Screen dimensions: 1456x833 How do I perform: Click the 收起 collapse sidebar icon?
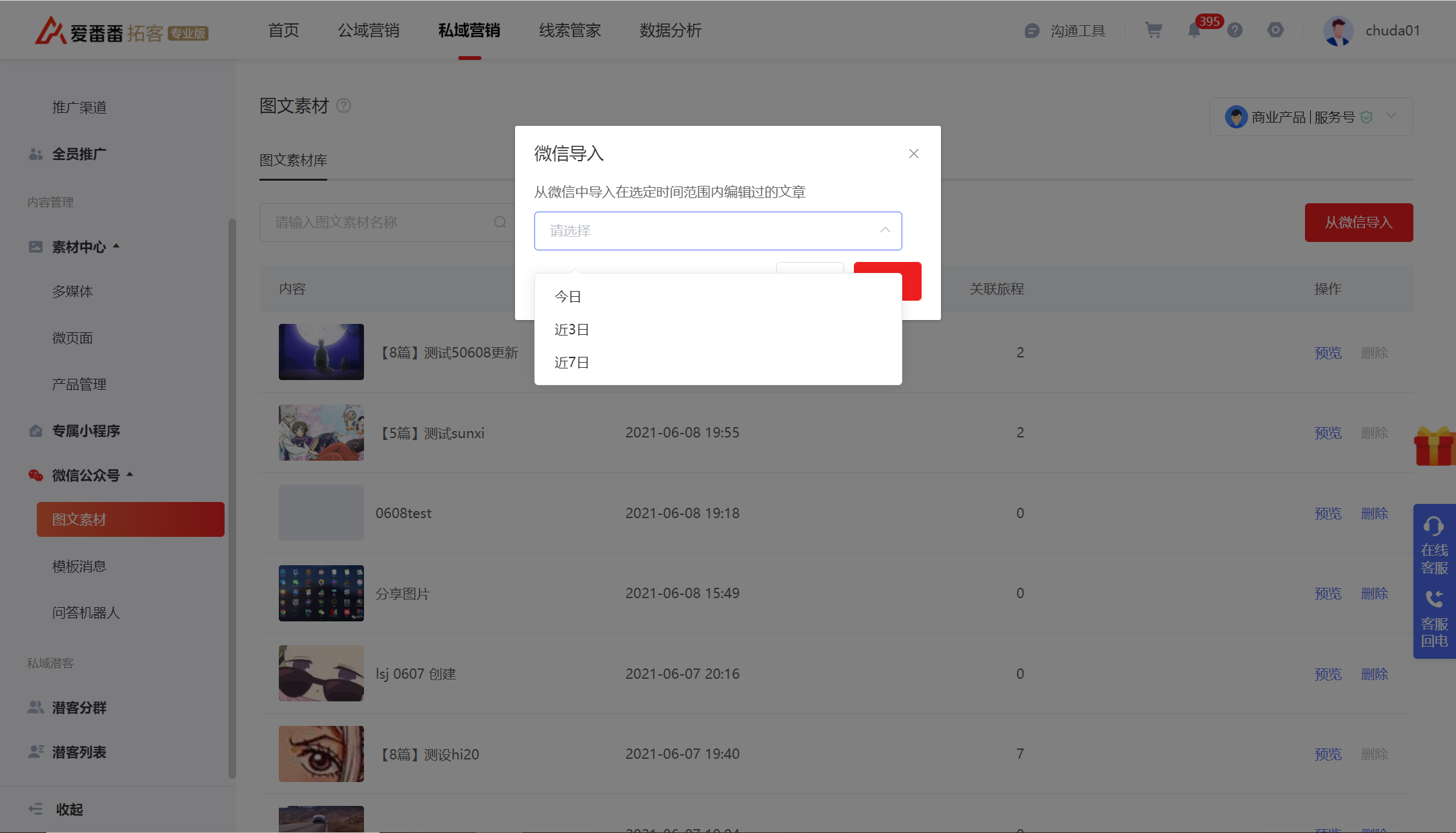coord(35,809)
